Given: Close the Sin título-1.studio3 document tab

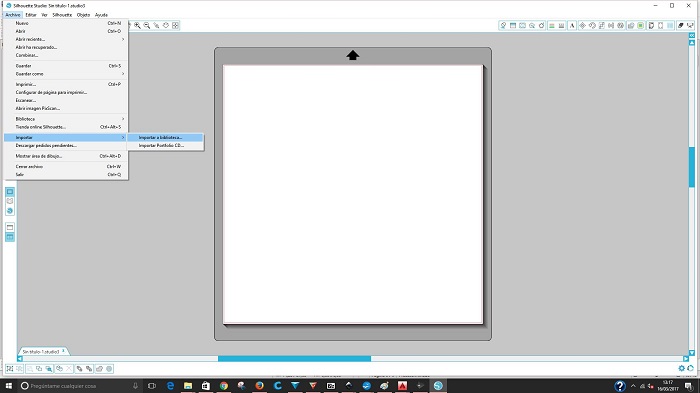Looking at the screenshot, I should (63, 351).
